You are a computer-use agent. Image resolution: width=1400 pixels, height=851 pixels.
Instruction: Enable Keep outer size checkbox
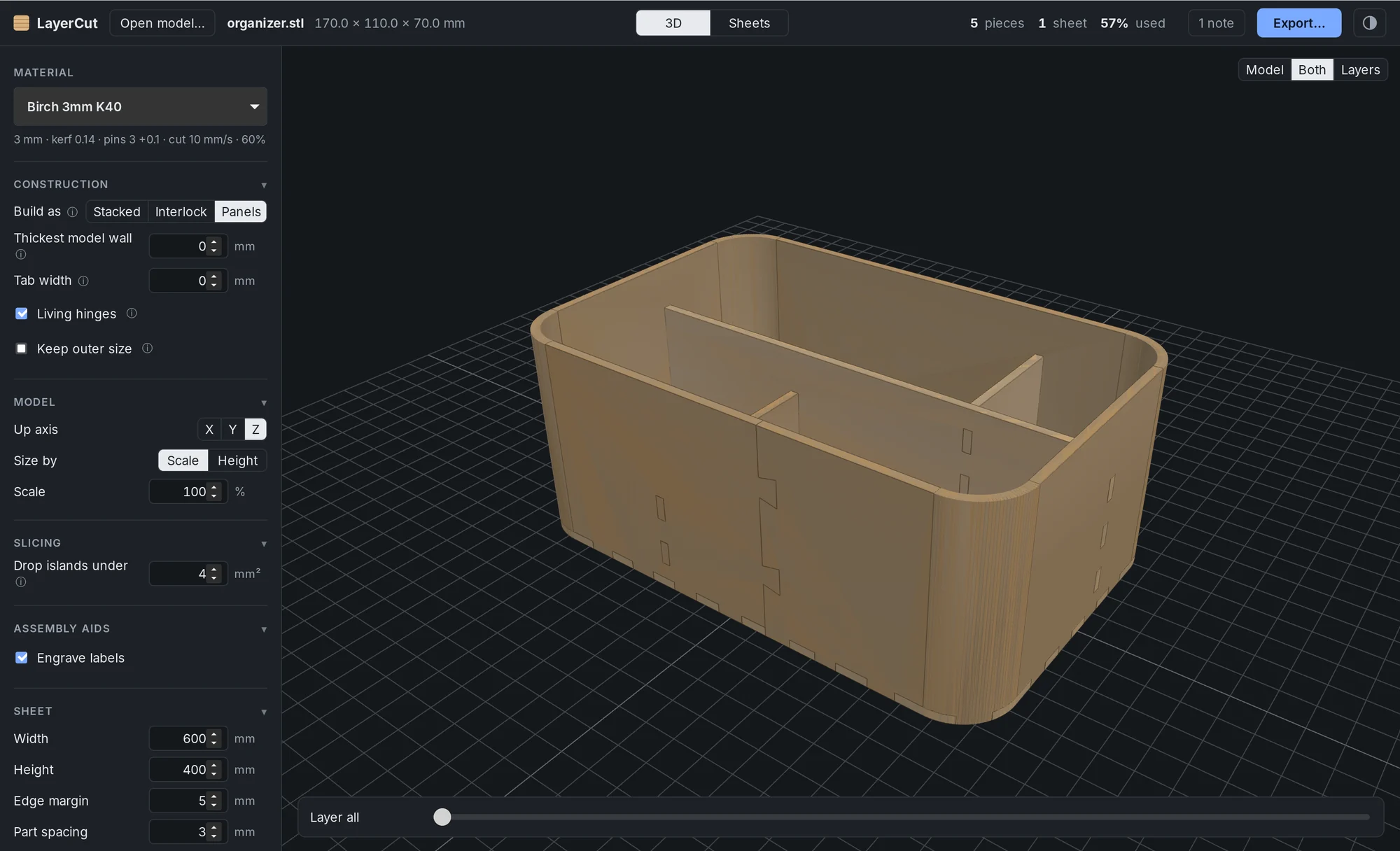tap(22, 349)
